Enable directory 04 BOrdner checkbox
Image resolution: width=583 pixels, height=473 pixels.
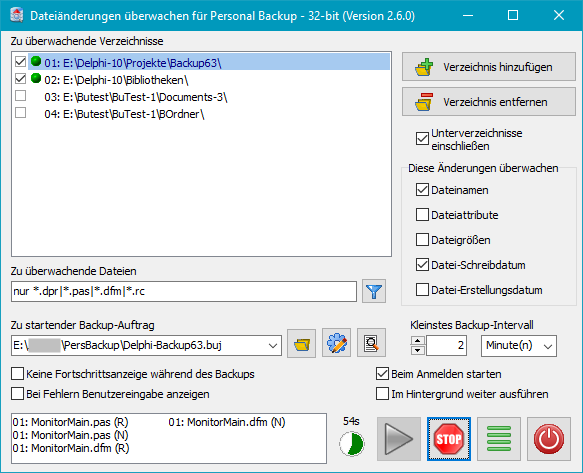tap(20, 113)
